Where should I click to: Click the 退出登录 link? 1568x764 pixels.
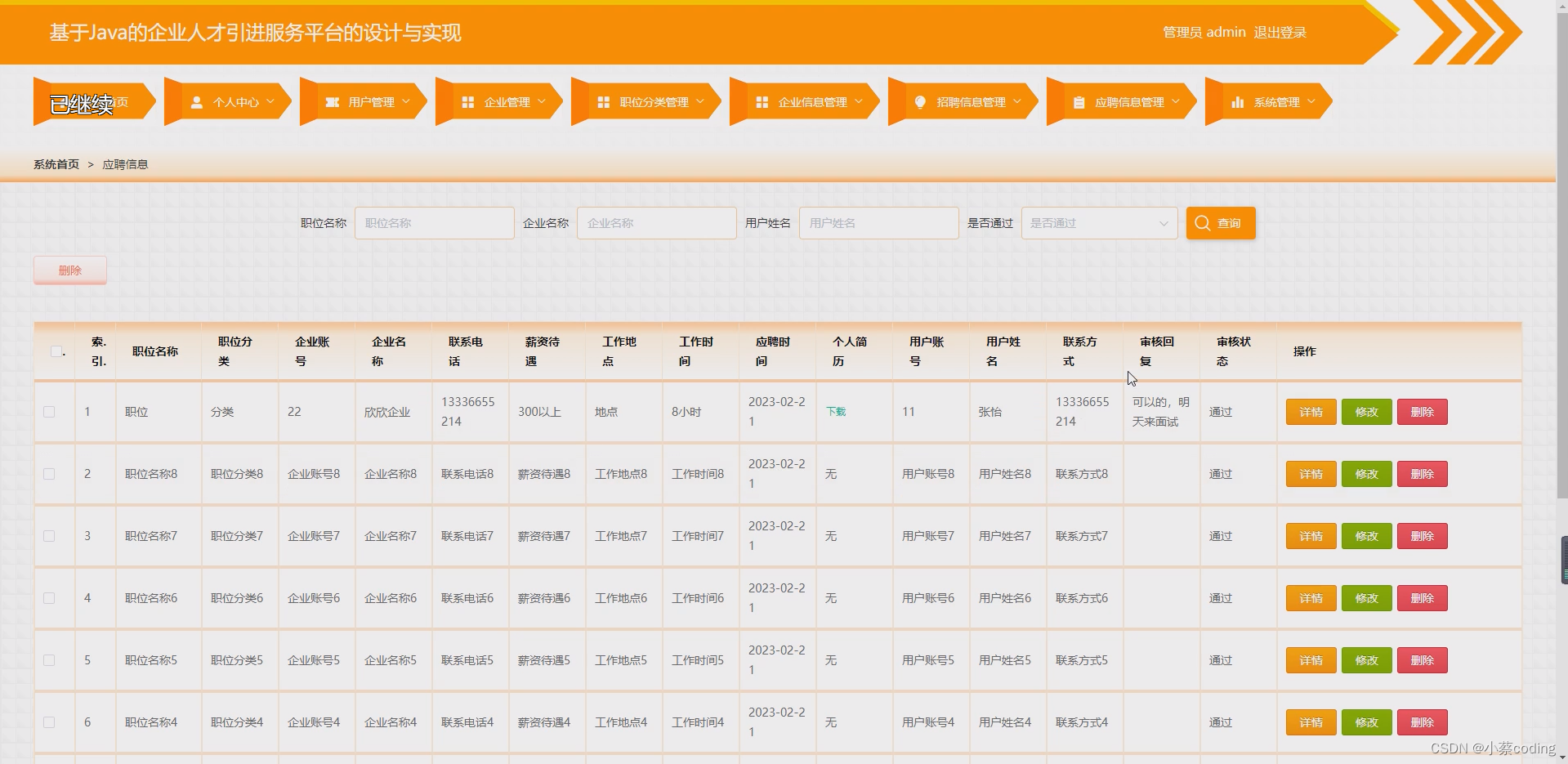tap(1280, 33)
